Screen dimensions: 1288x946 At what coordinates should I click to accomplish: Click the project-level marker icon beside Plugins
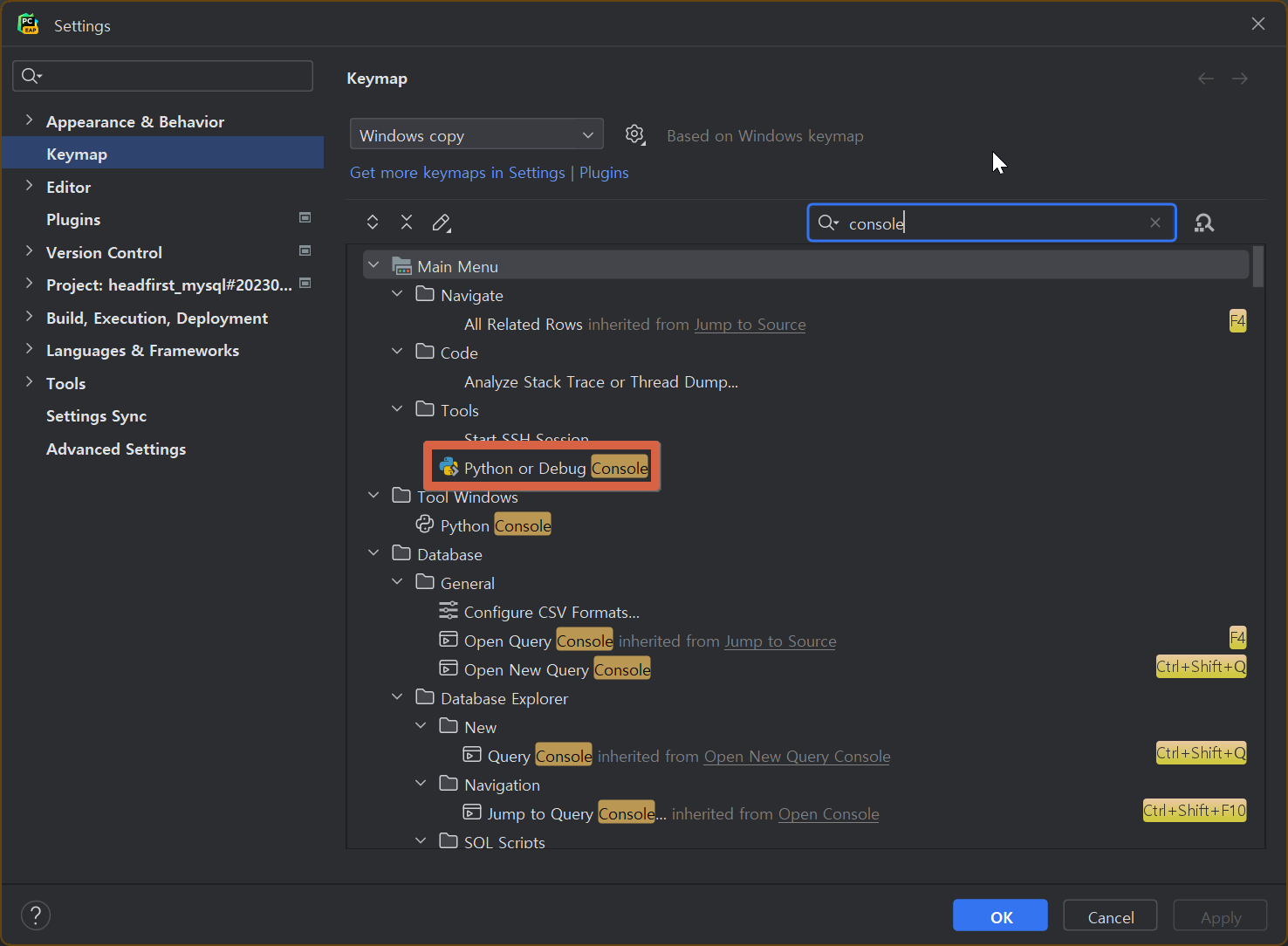[x=305, y=217]
